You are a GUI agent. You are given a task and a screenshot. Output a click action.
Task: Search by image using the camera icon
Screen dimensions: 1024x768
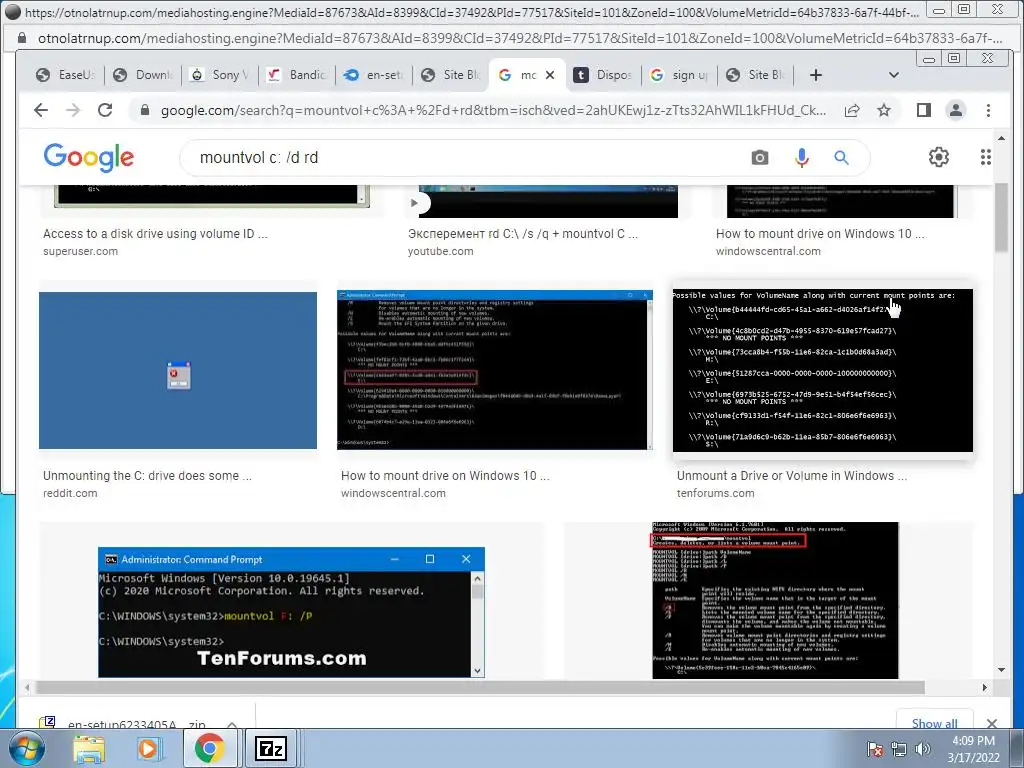point(760,157)
